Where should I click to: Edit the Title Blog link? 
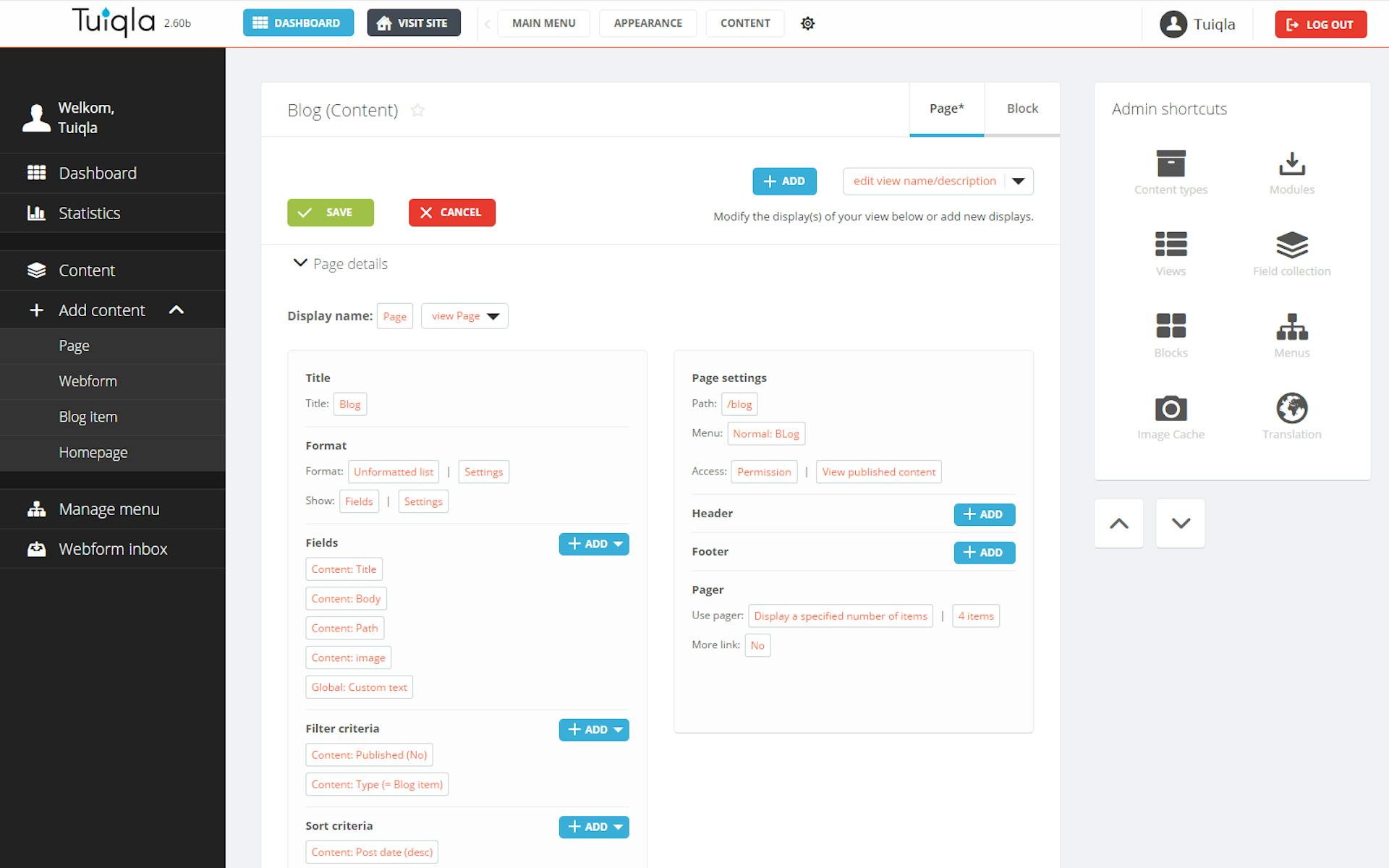349,404
